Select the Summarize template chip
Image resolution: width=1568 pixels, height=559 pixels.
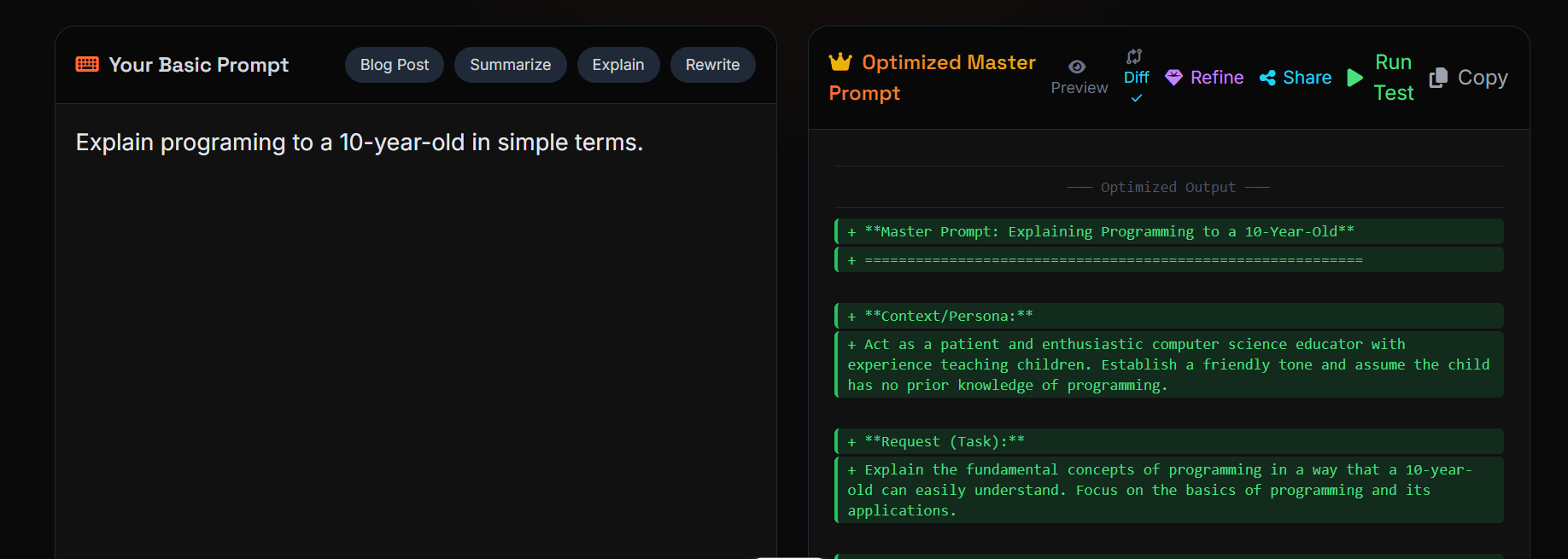point(511,65)
